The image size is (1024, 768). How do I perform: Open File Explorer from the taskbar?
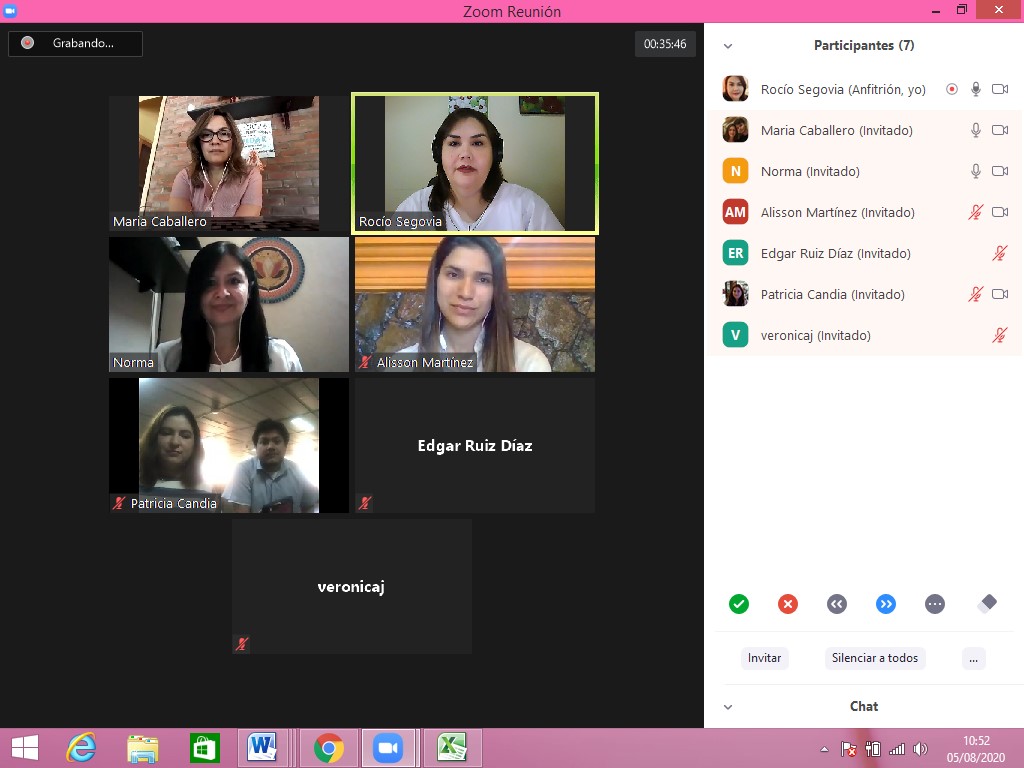[x=143, y=748]
